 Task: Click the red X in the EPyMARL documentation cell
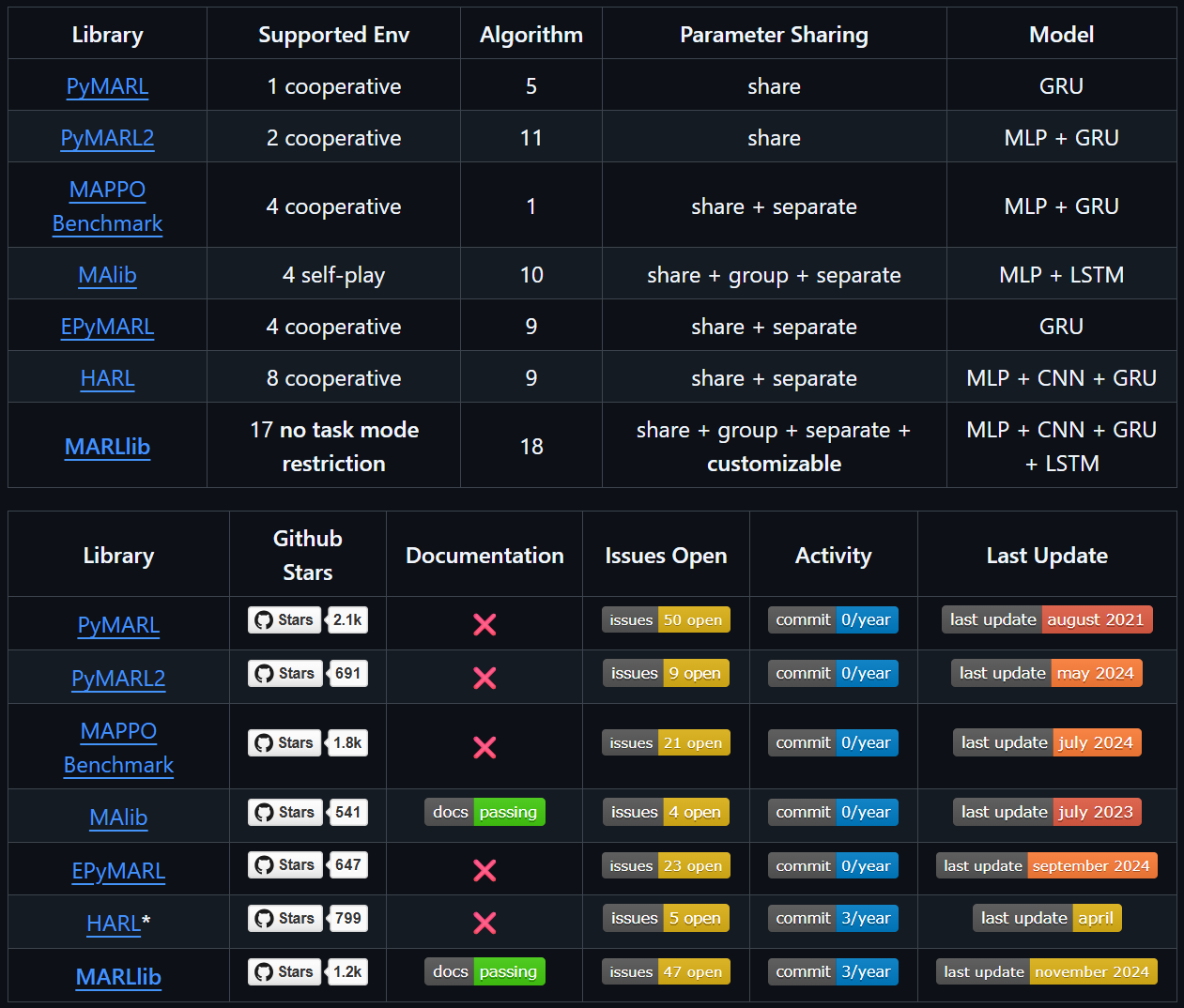484,870
